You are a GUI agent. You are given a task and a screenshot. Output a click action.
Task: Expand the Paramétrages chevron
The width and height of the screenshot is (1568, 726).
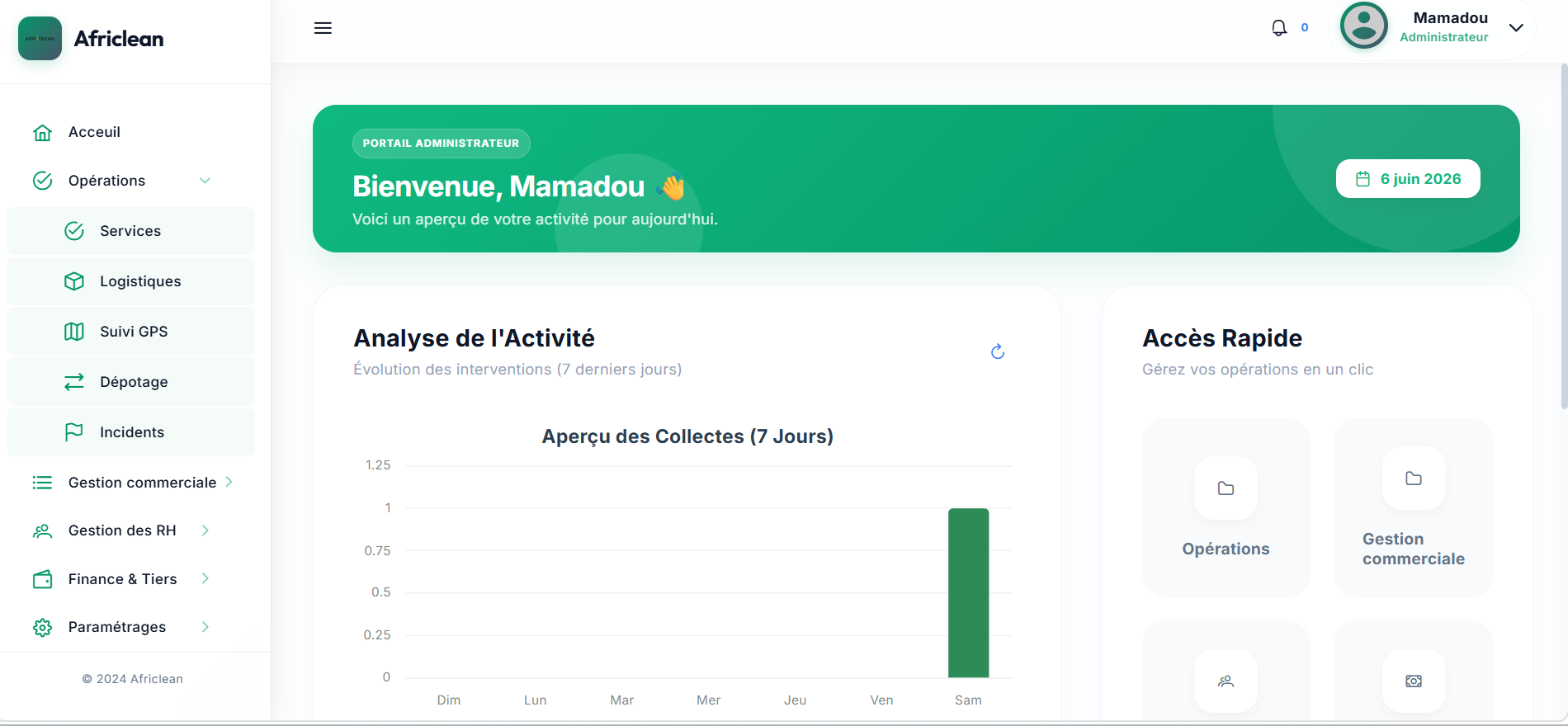[205, 627]
